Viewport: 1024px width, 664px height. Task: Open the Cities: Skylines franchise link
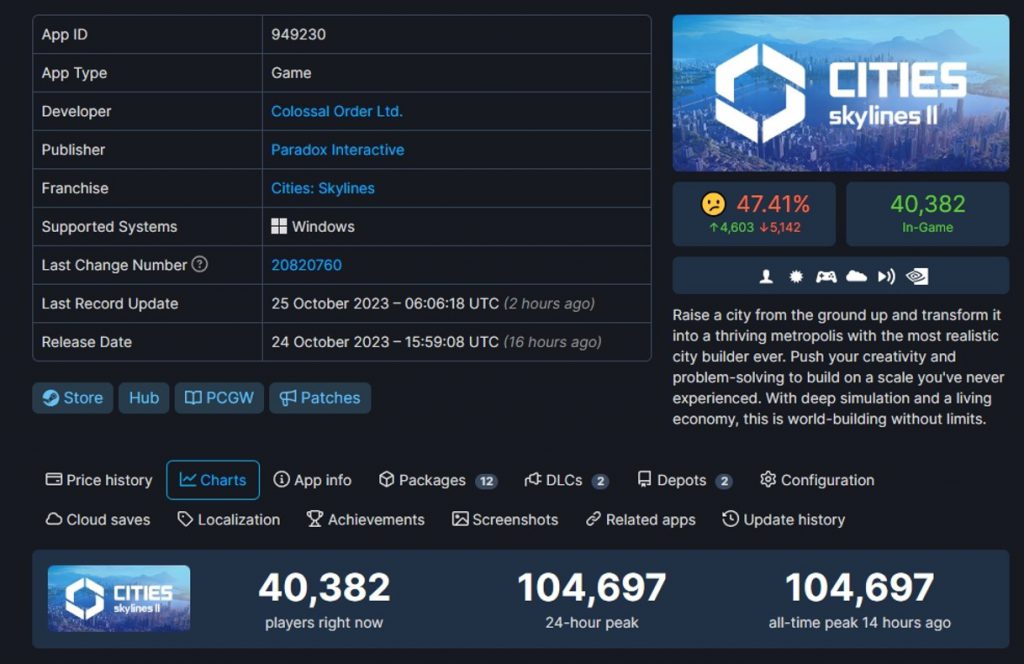323,189
